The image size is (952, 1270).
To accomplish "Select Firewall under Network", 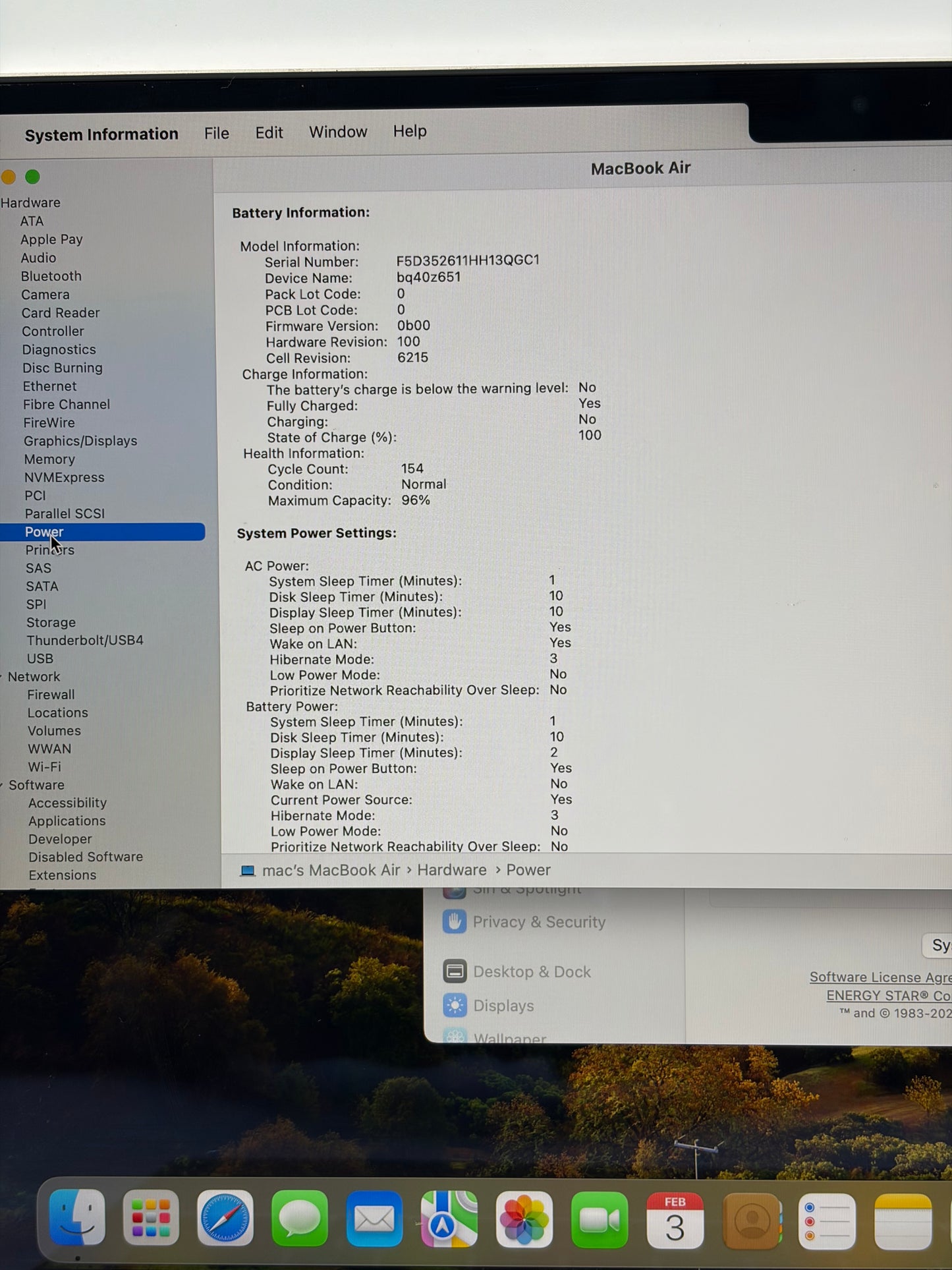I will [51, 695].
